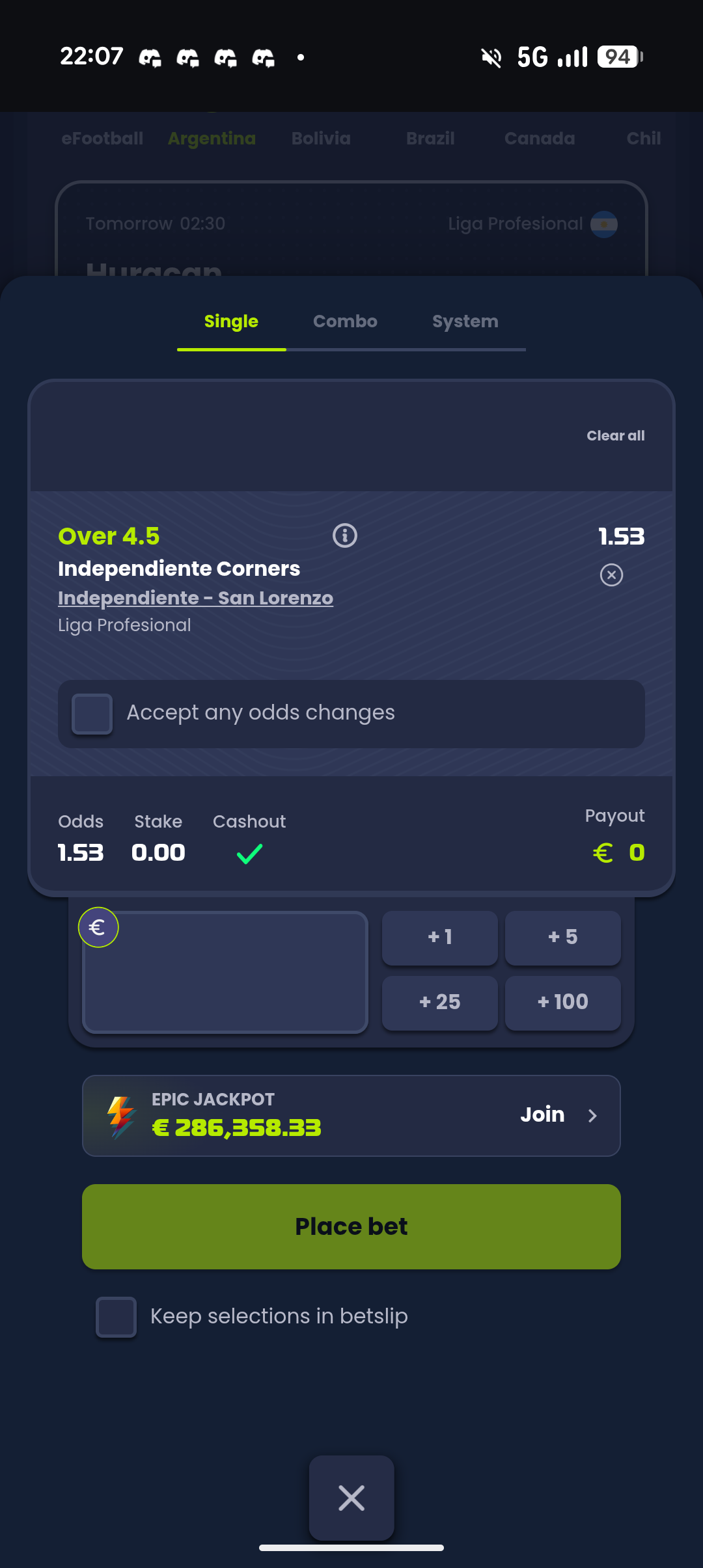The image size is (703, 1568).
Task: Tap the battery indicator in the status bar
Action: pos(620,57)
